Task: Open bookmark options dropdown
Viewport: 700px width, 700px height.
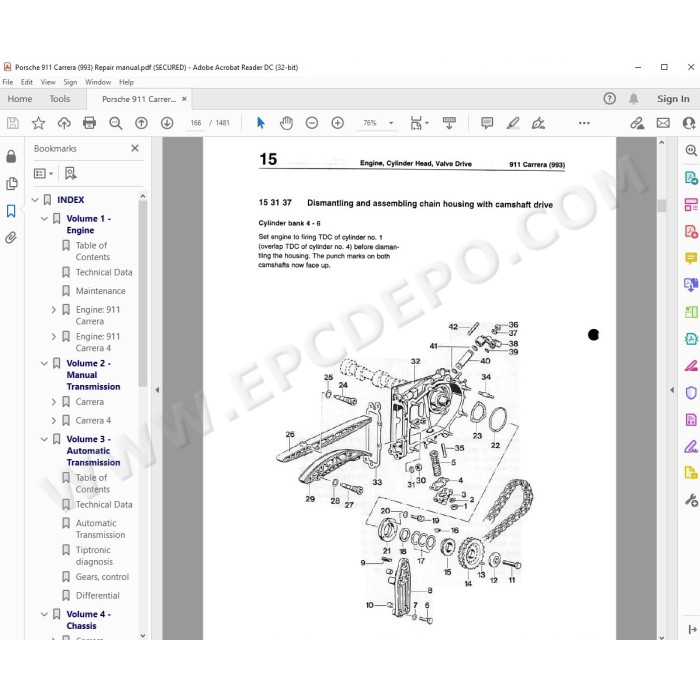Action: 43,173
